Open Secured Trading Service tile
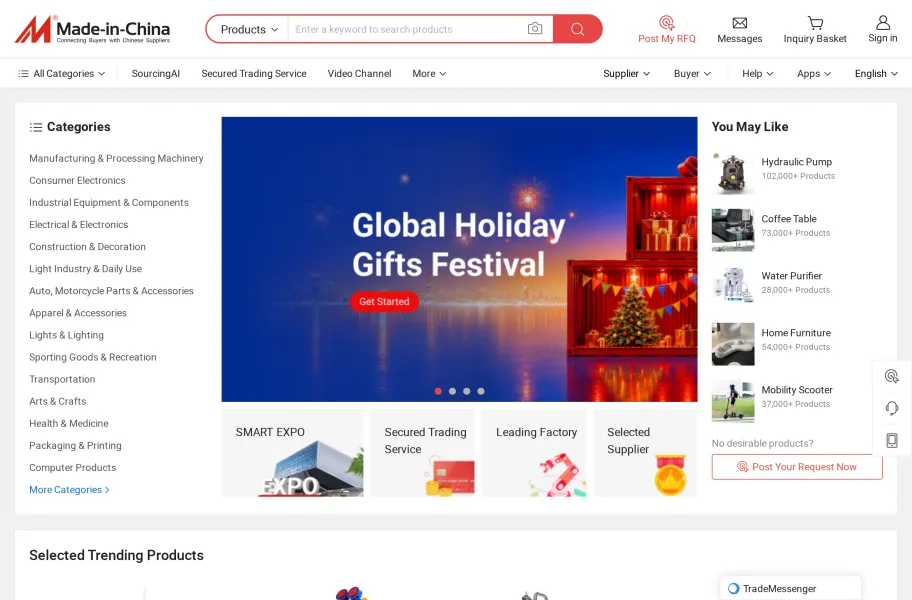 [x=423, y=453]
